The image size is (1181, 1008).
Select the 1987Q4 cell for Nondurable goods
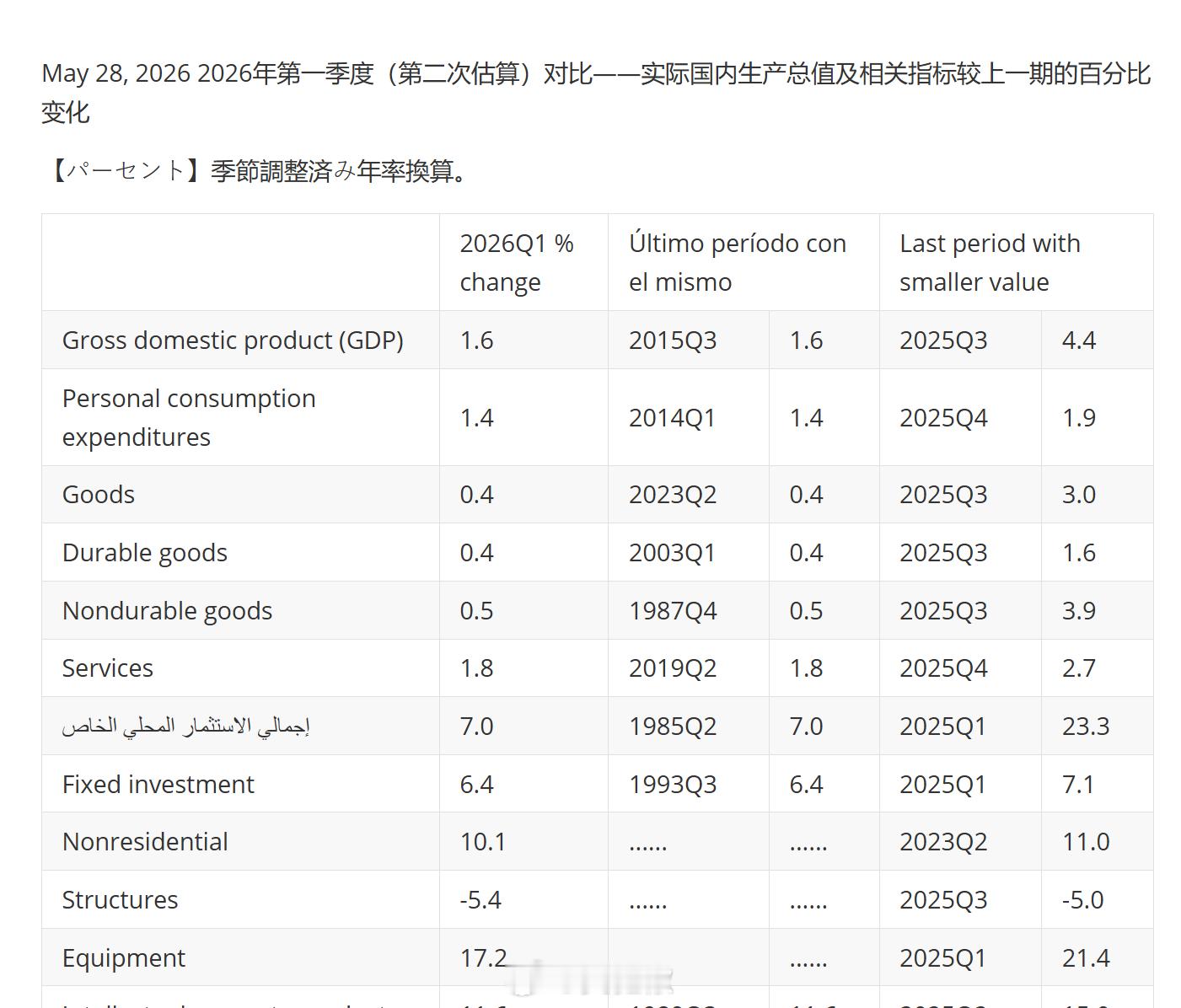pos(673,611)
